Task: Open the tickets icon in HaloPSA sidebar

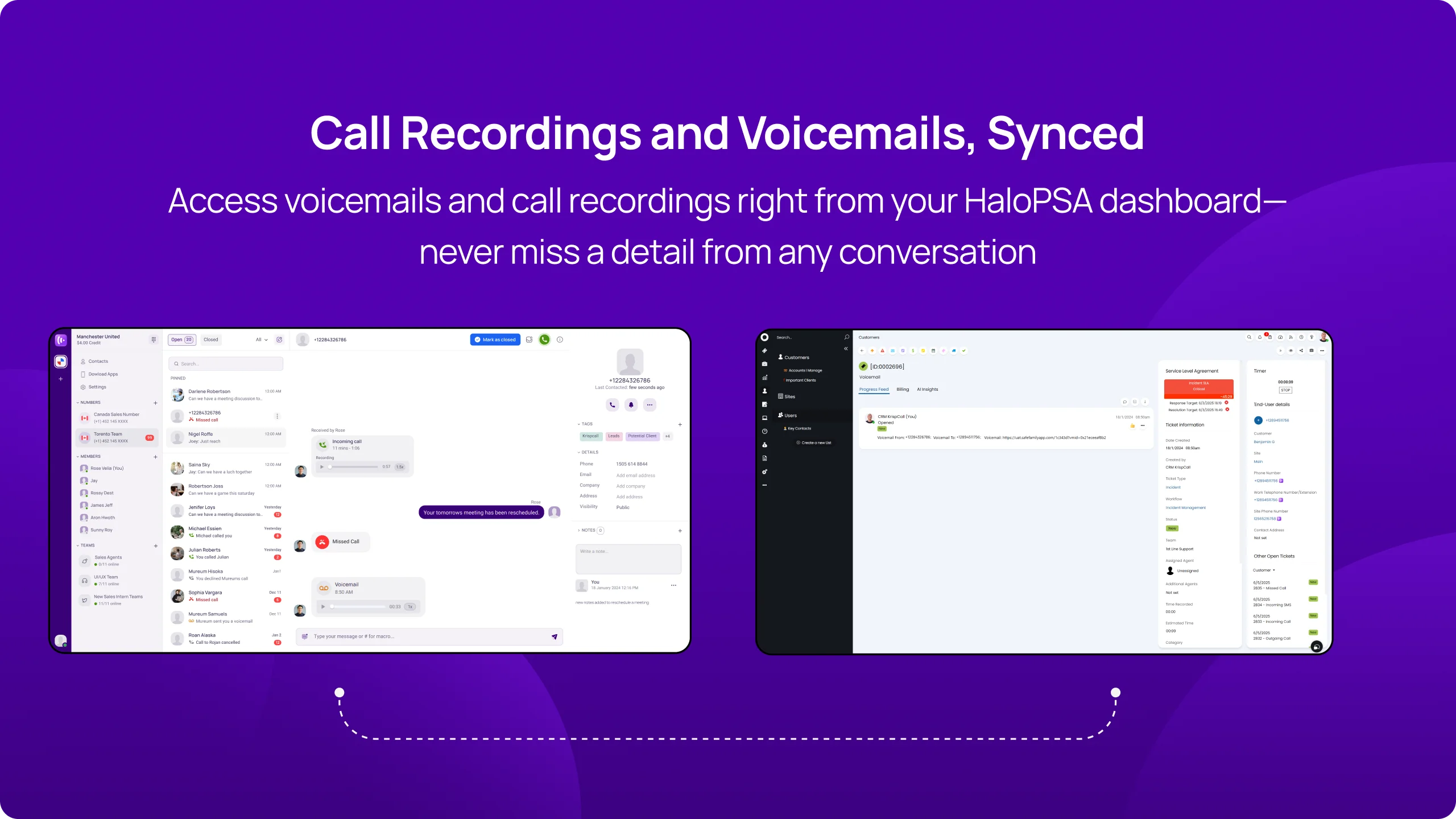Action: 764,350
